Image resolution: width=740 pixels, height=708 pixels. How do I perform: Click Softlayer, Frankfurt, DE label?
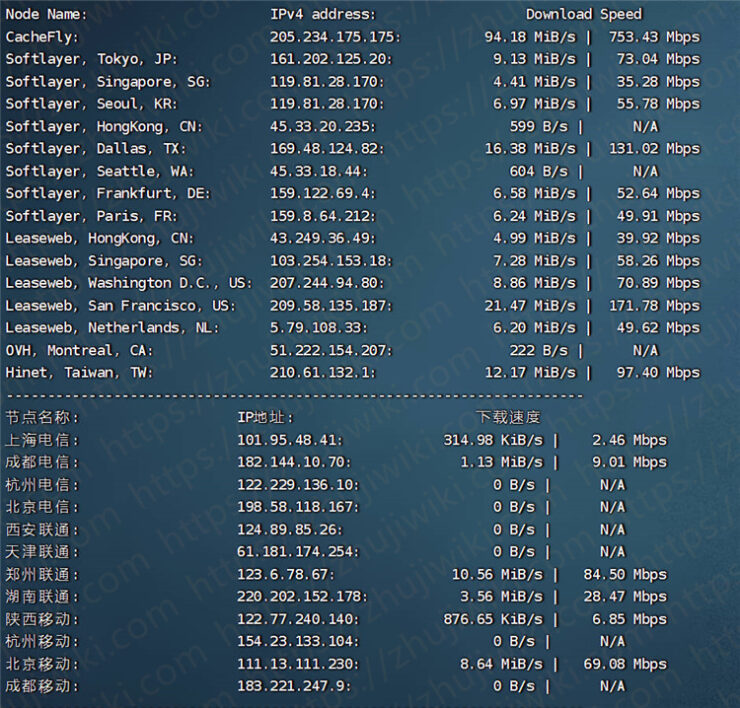coord(108,194)
